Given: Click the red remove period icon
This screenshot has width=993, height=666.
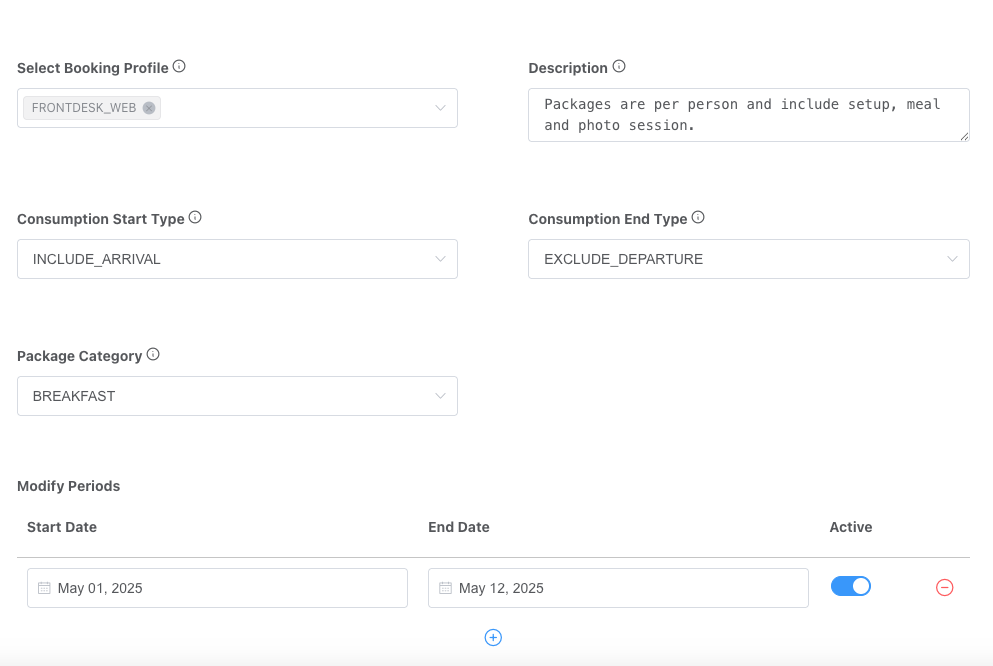Looking at the screenshot, I should coord(944,588).
